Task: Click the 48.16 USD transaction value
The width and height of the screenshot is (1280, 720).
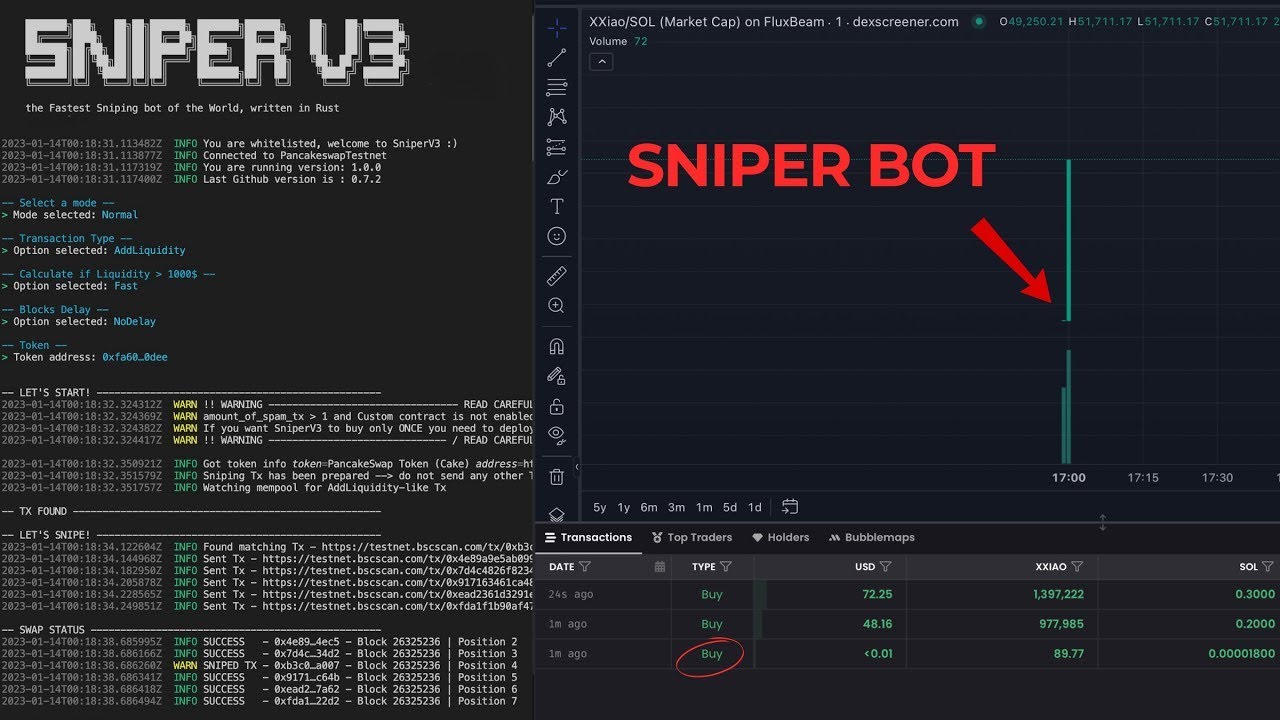Action: (x=877, y=624)
